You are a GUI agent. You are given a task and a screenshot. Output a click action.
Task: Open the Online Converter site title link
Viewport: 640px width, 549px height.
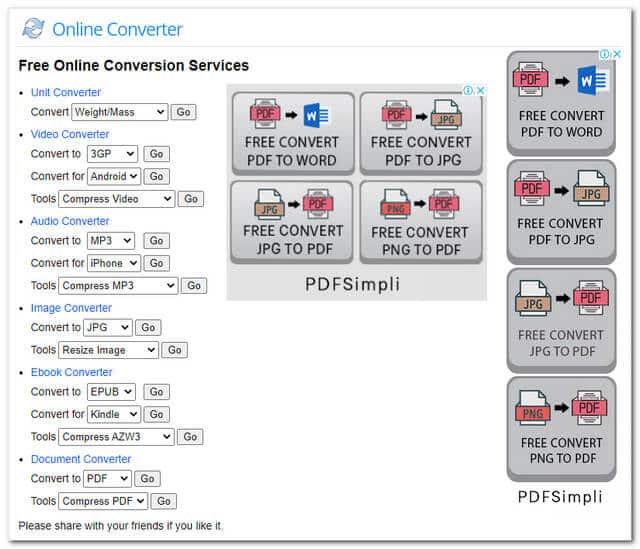117,29
